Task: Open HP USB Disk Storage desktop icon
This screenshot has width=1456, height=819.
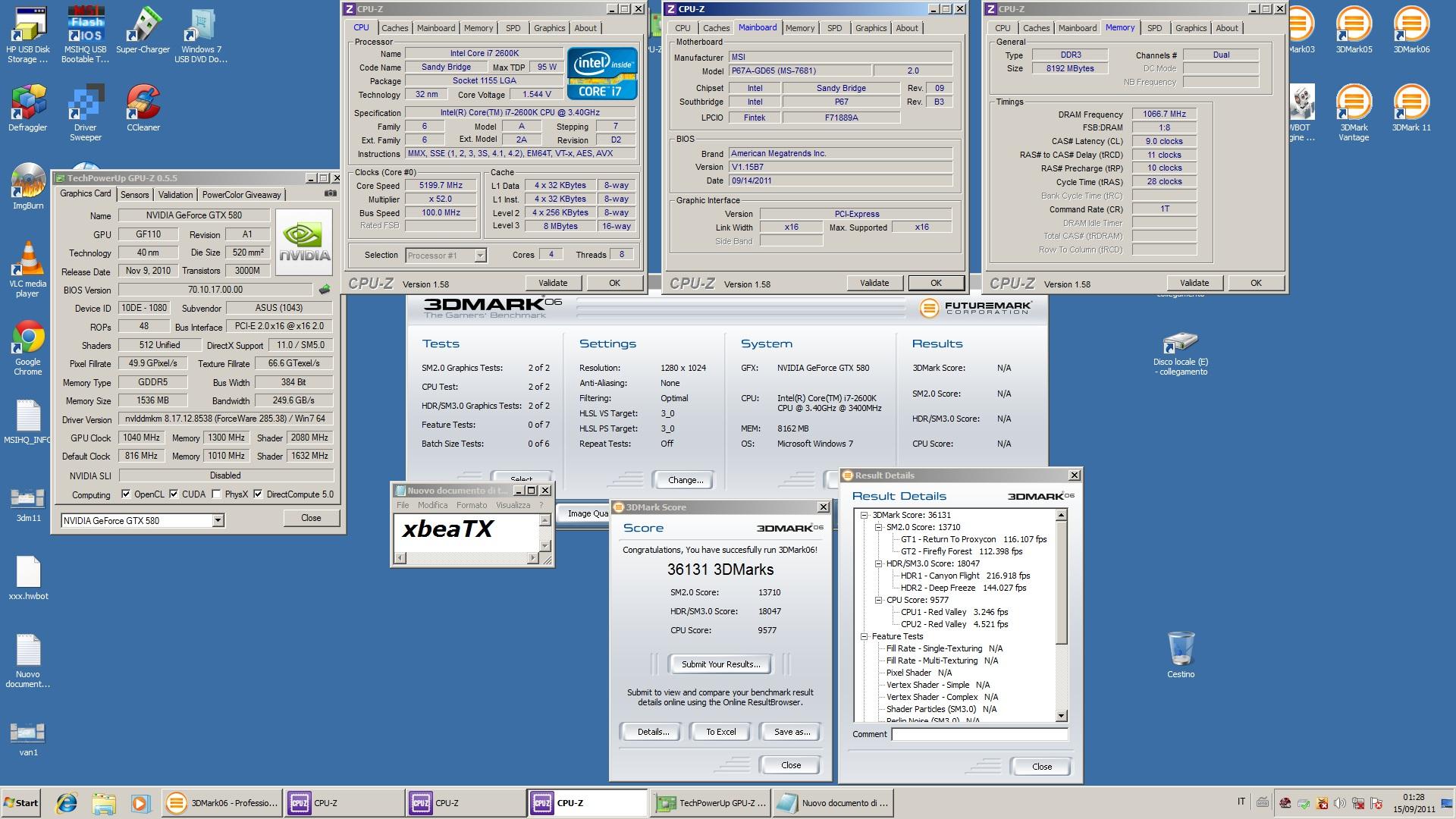Action: point(27,34)
